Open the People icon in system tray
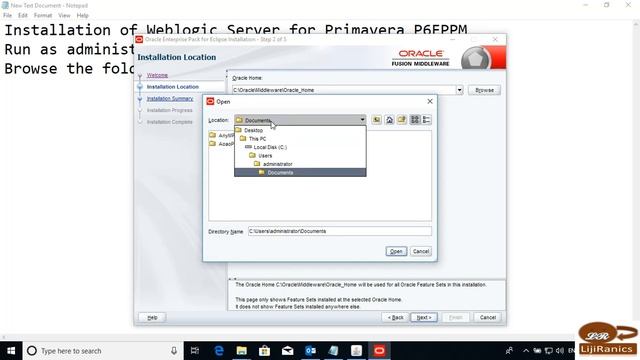640x360 pixels. [x=509, y=351]
